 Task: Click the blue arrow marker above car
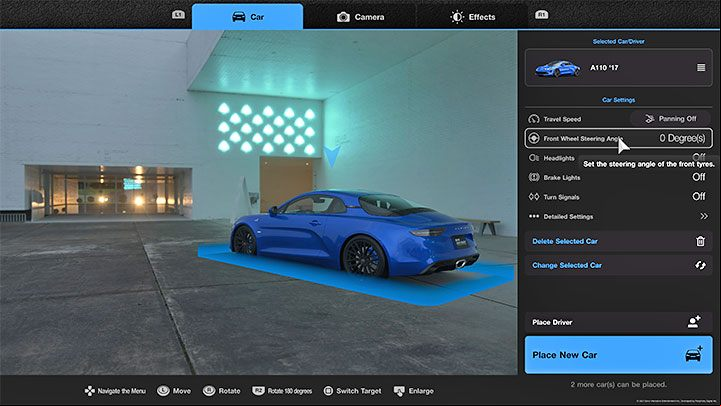click(x=332, y=157)
